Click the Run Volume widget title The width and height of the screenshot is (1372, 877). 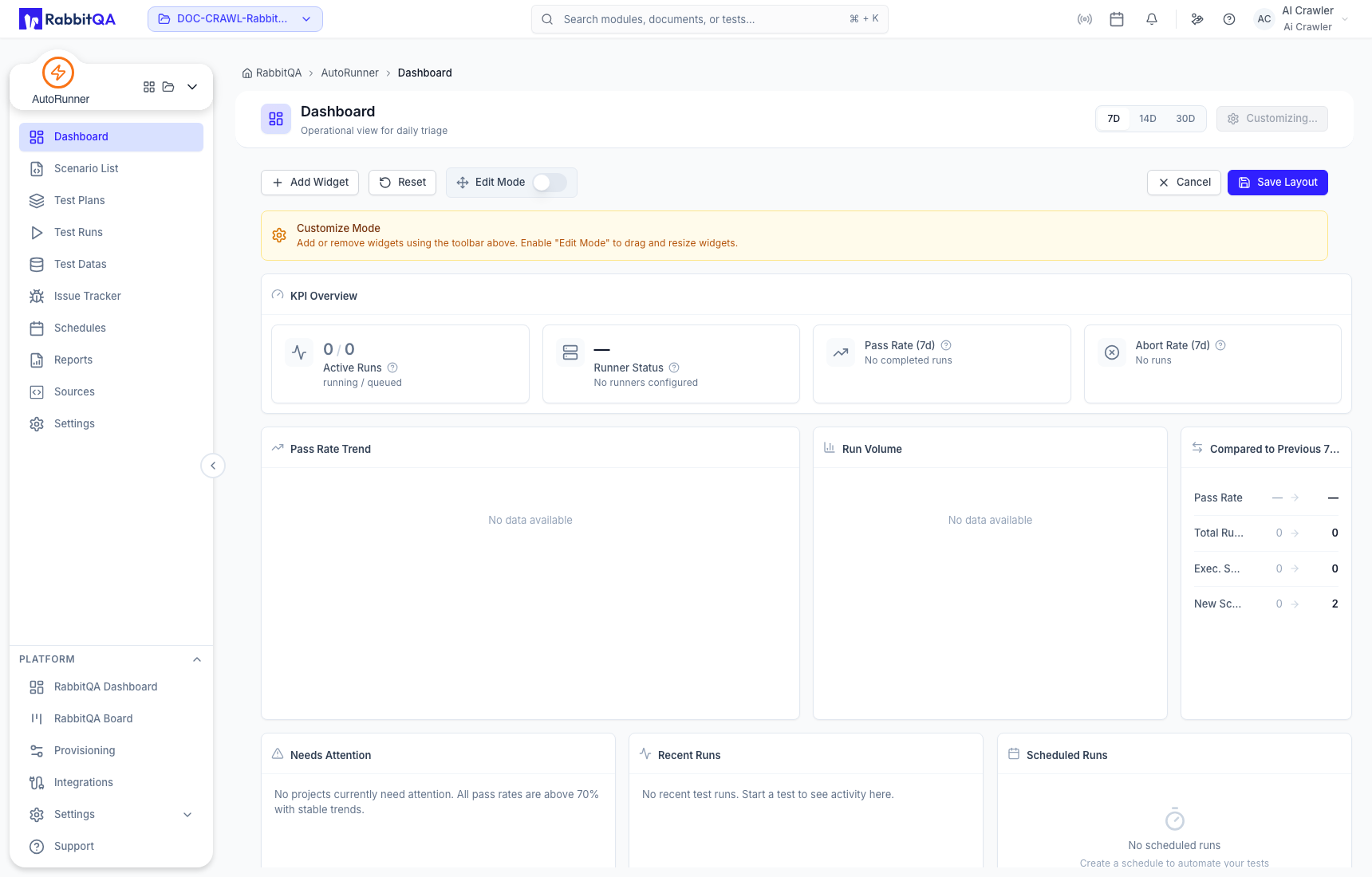pos(872,449)
